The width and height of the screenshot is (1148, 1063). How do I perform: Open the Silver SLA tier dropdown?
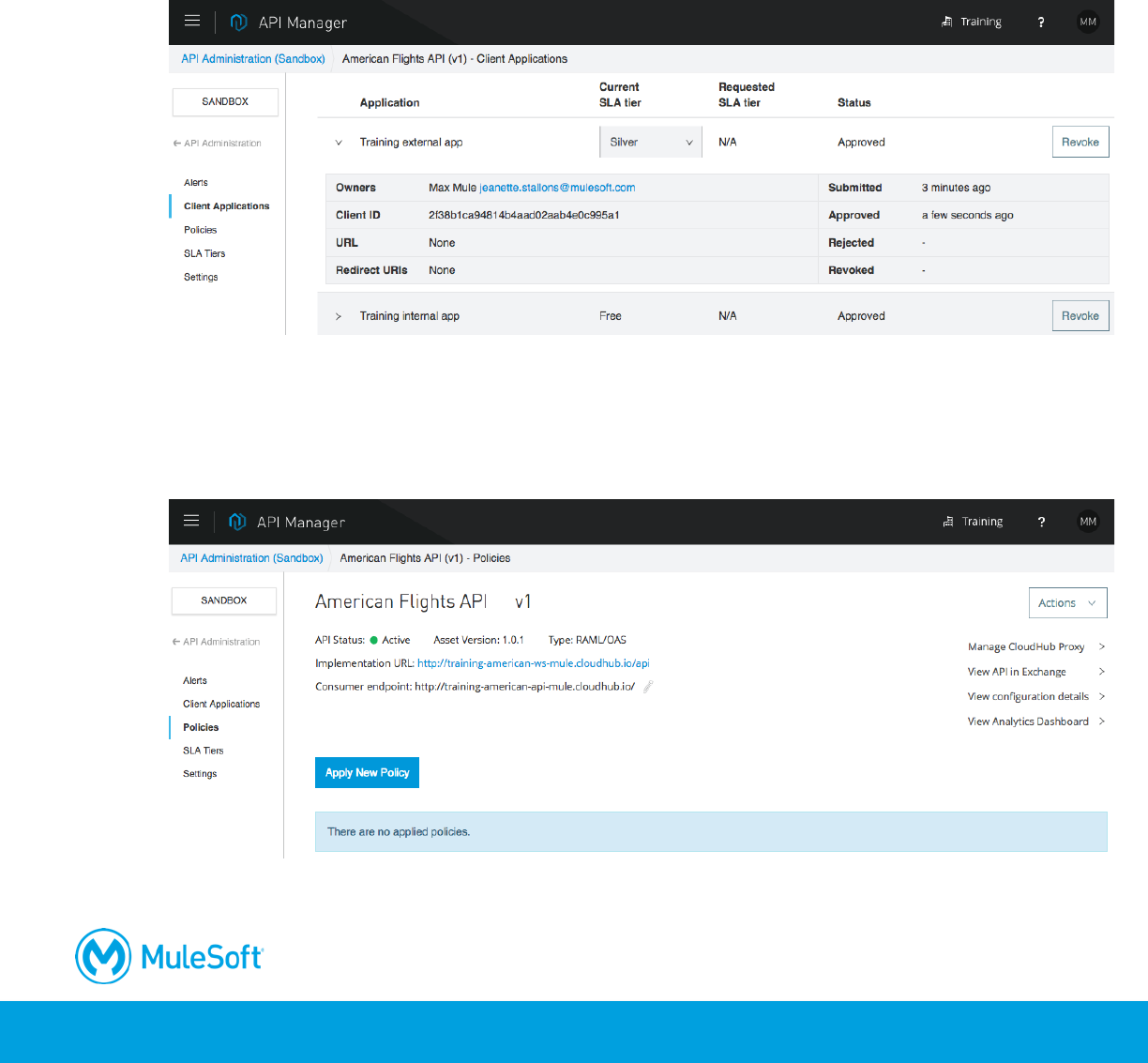coord(651,143)
